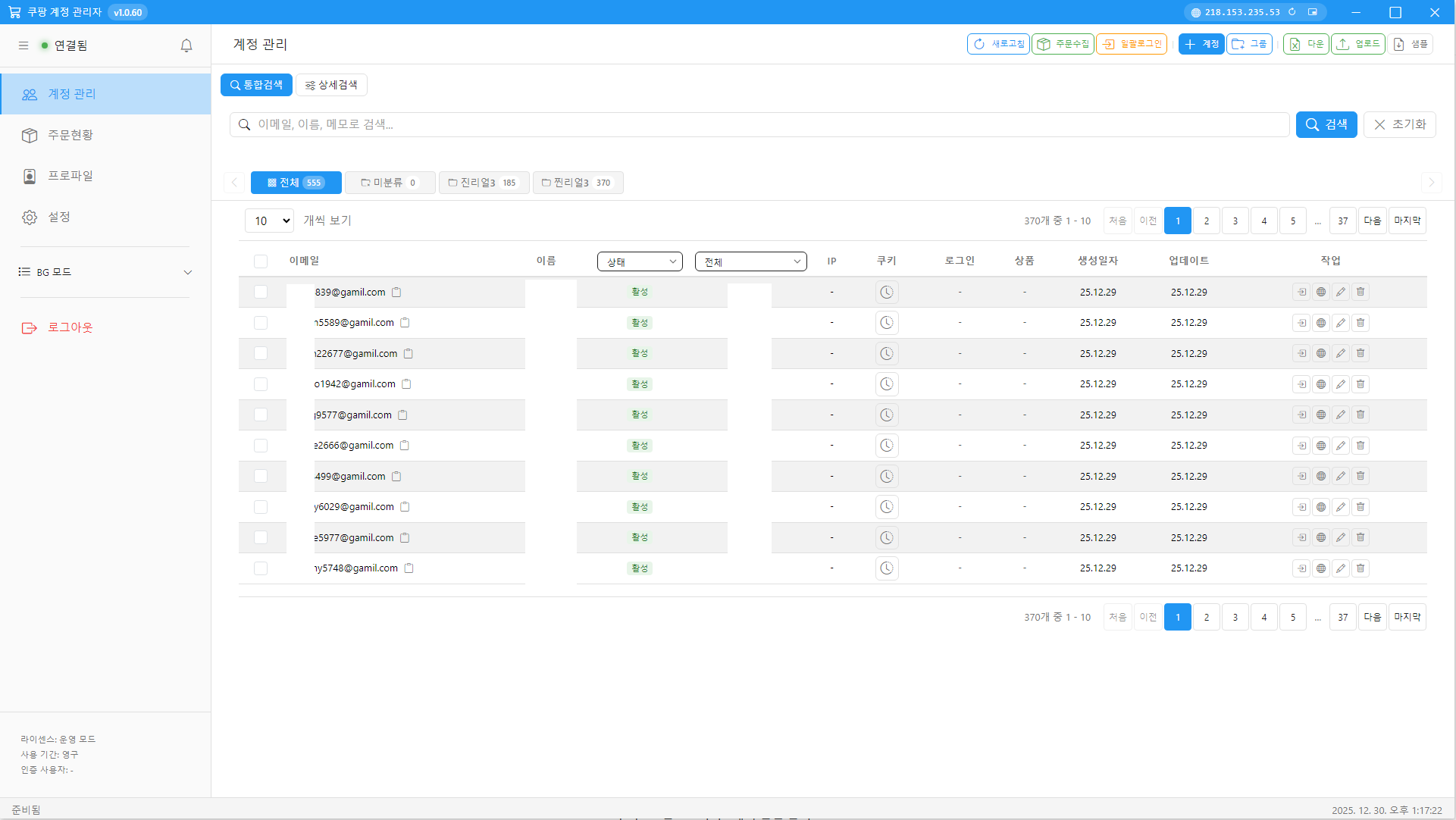
Task: Click the 새로고침 refresh button
Action: [x=998, y=44]
